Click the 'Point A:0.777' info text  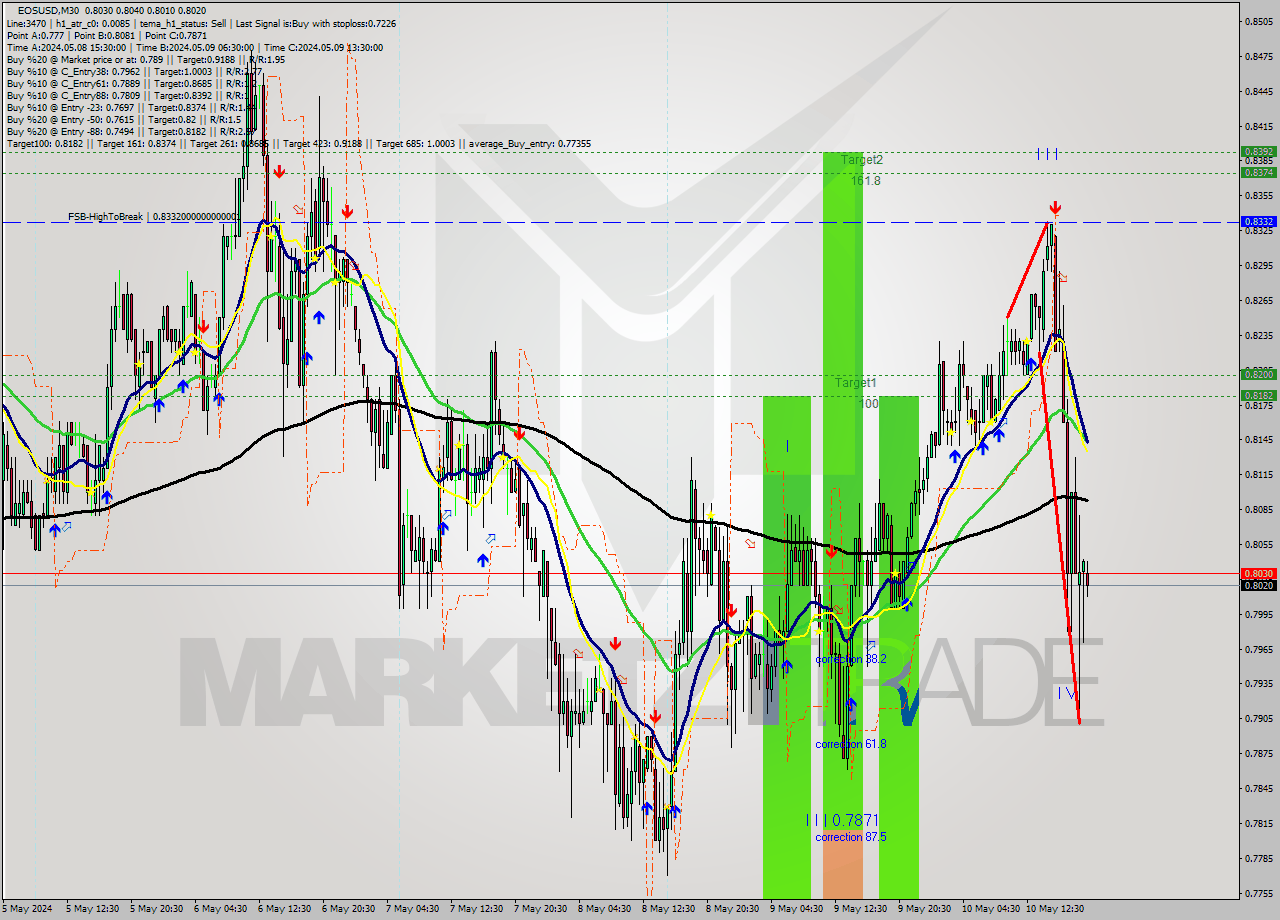pyautogui.click(x=35, y=35)
